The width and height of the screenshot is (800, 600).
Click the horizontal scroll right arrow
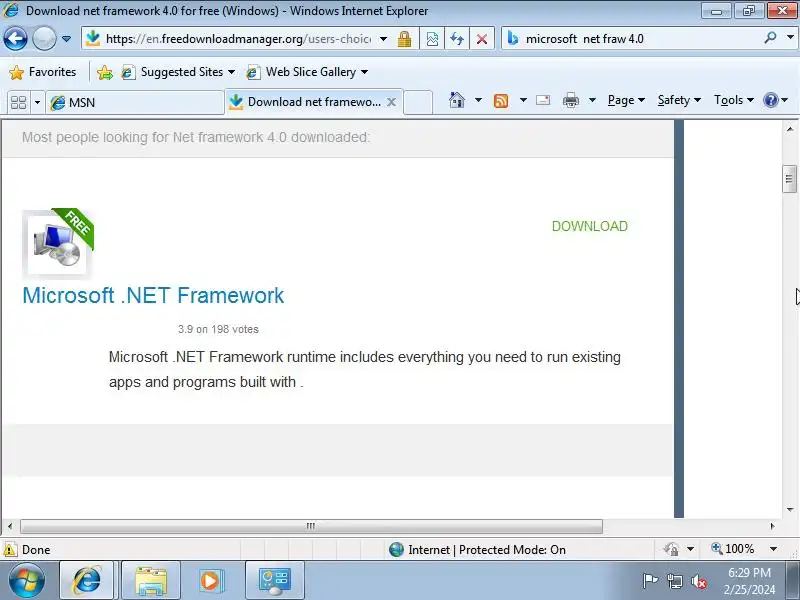click(772, 526)
